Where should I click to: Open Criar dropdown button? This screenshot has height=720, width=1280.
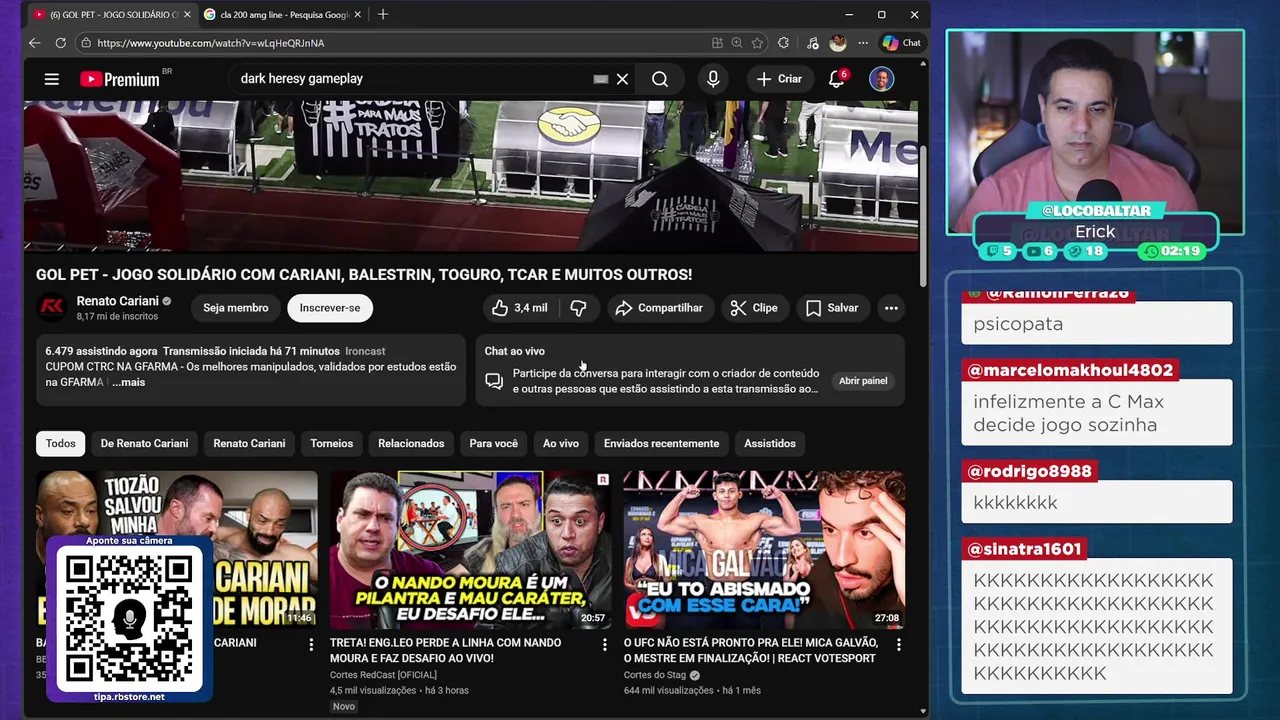[779, 79]
